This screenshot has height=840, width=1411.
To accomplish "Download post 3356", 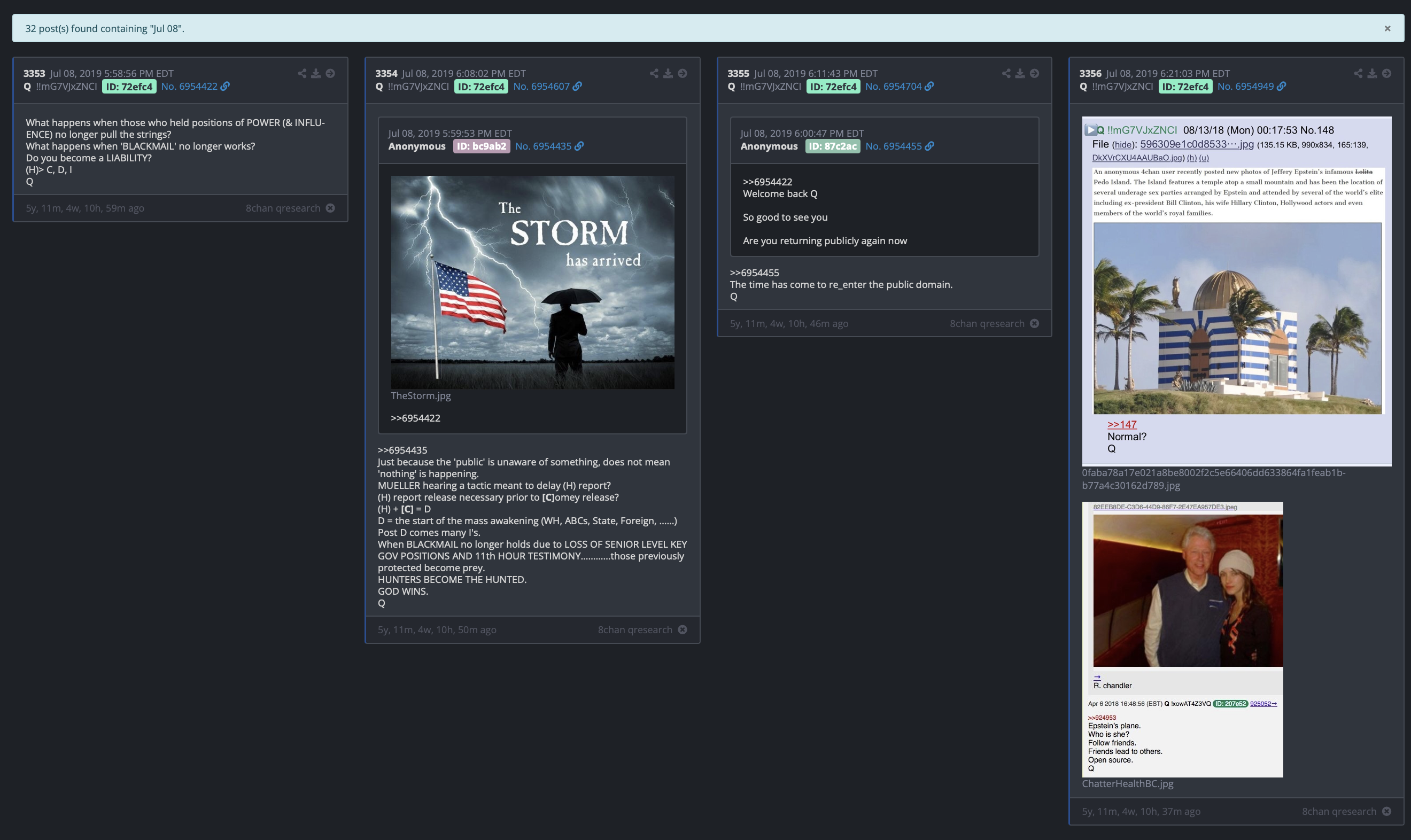I will (1372, 74).
